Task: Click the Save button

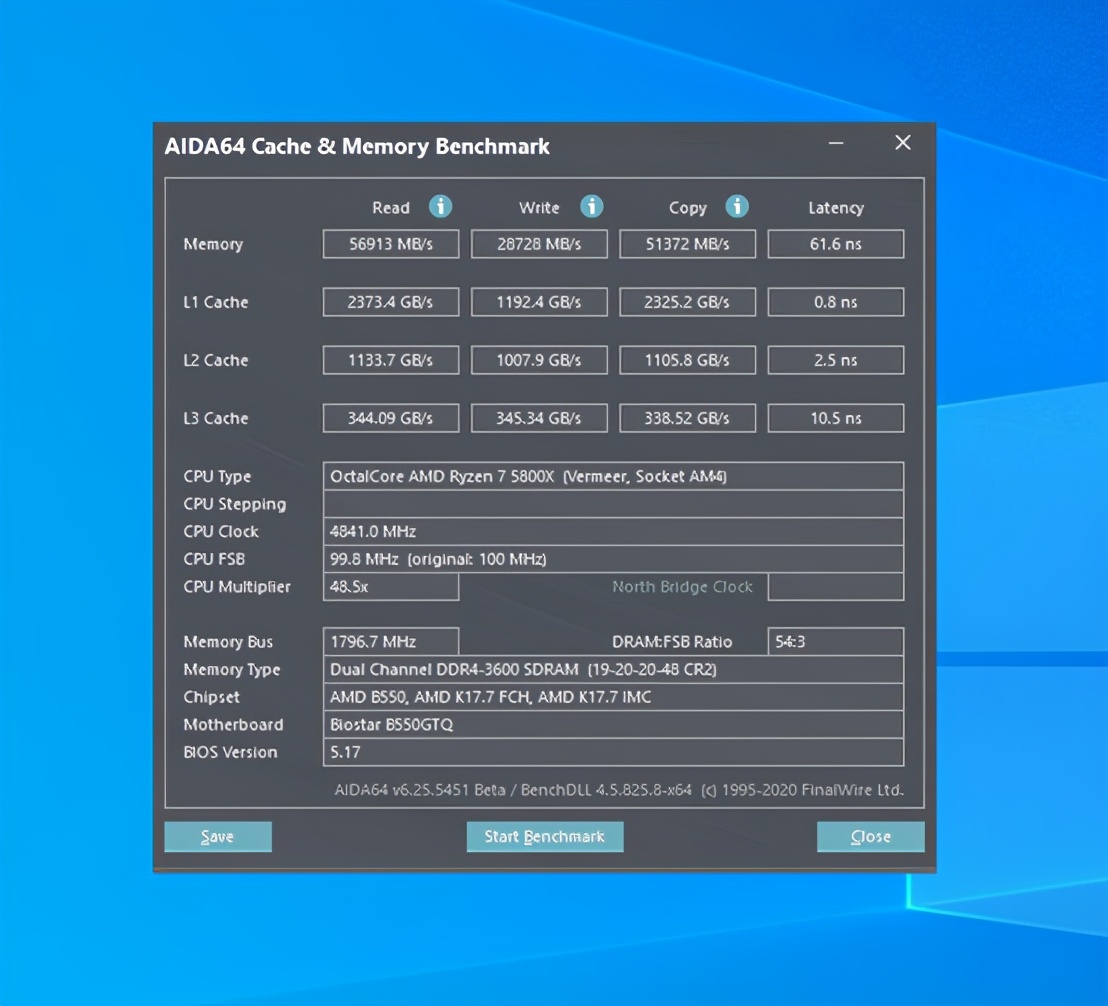Action: 218,837
